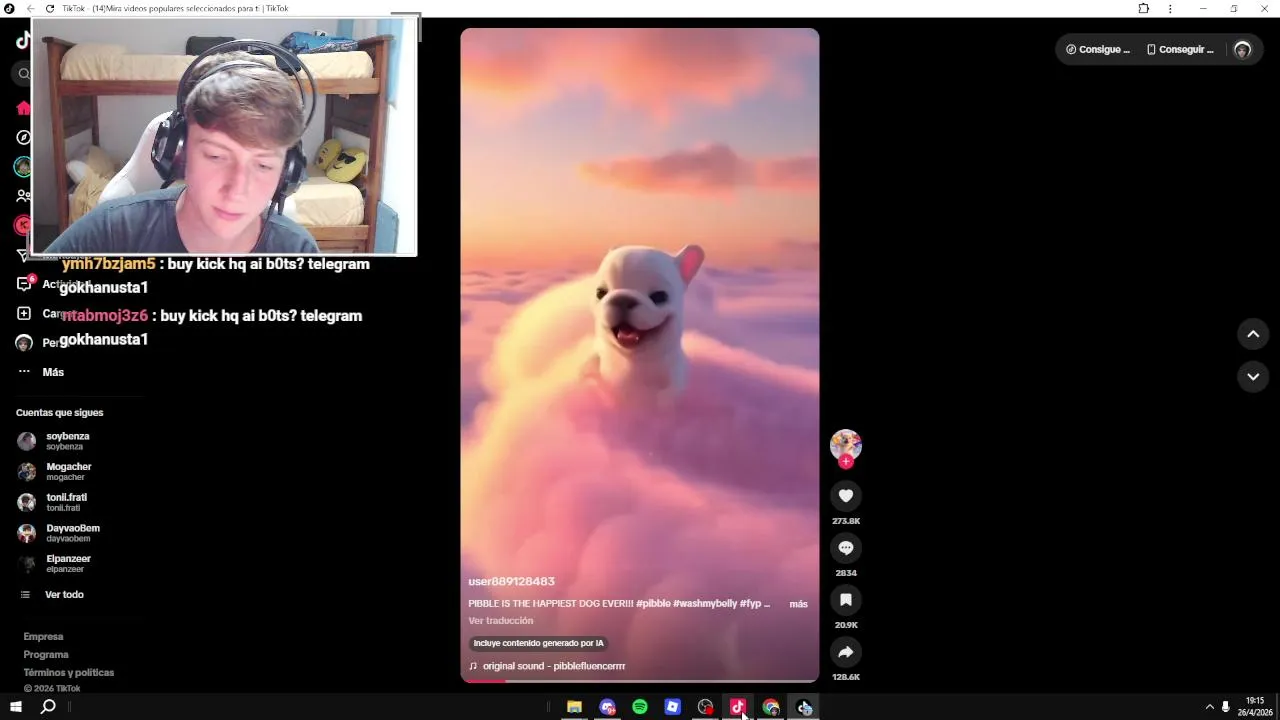Expand Términos y políticas footer section
The image size is (1280, 720).
69,672
